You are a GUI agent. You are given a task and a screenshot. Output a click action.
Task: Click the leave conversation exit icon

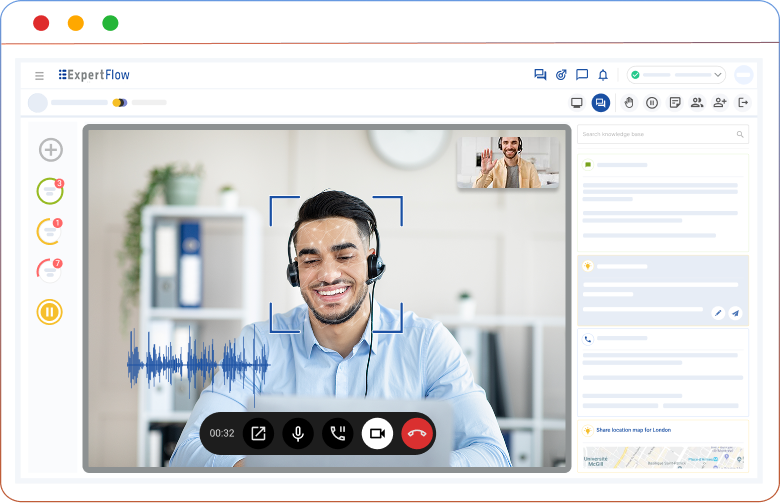pos(743,102)
